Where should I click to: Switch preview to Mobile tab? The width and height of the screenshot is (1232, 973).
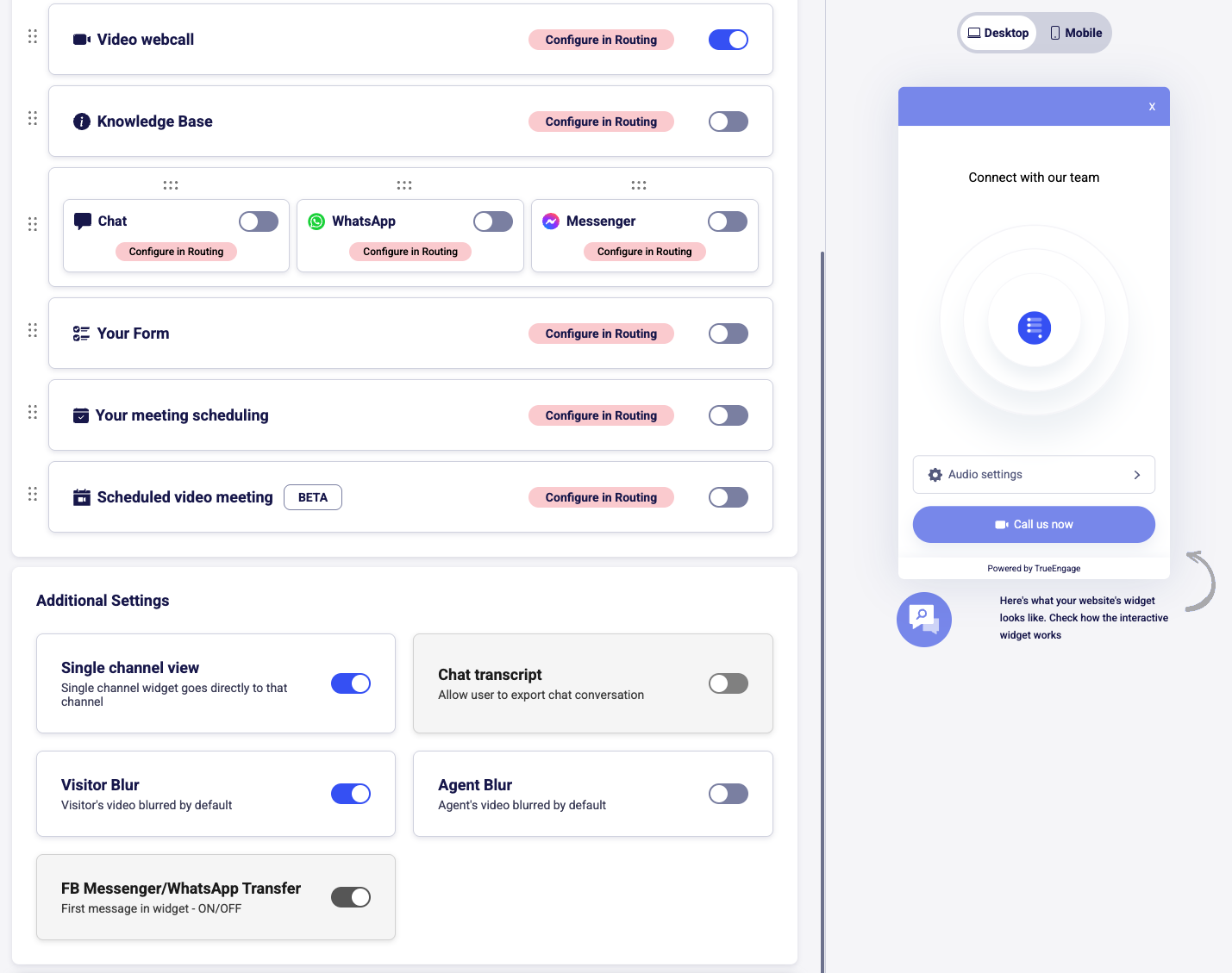tap(1076, 33)
